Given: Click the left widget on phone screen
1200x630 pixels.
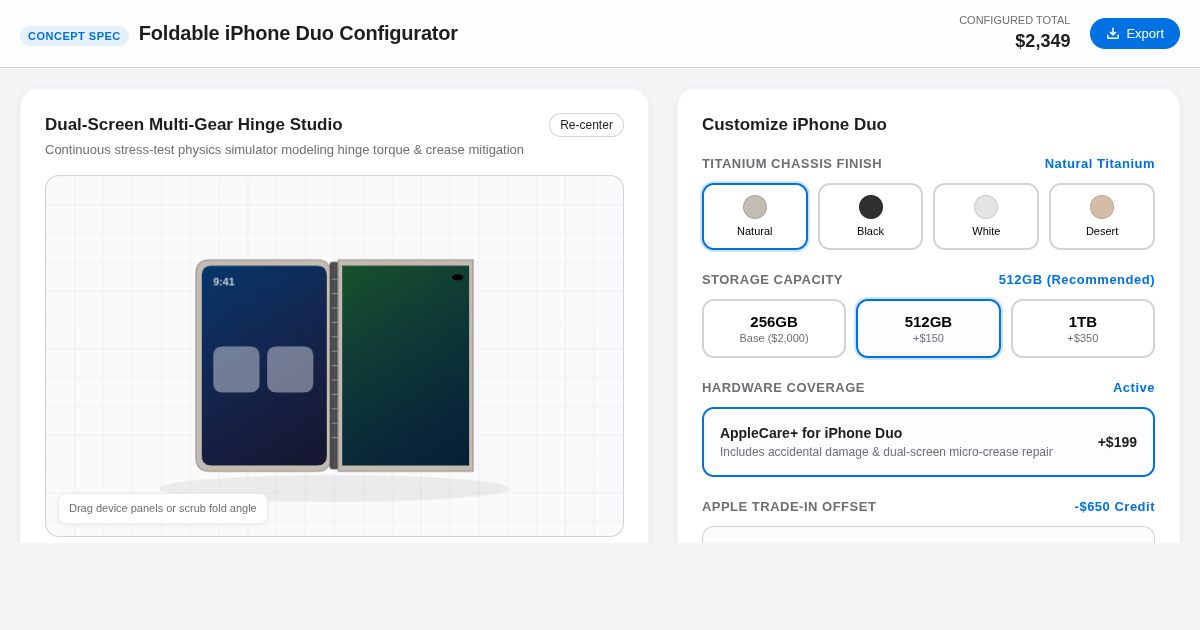Looking at the screenshot, I should [x=236, y=369].
